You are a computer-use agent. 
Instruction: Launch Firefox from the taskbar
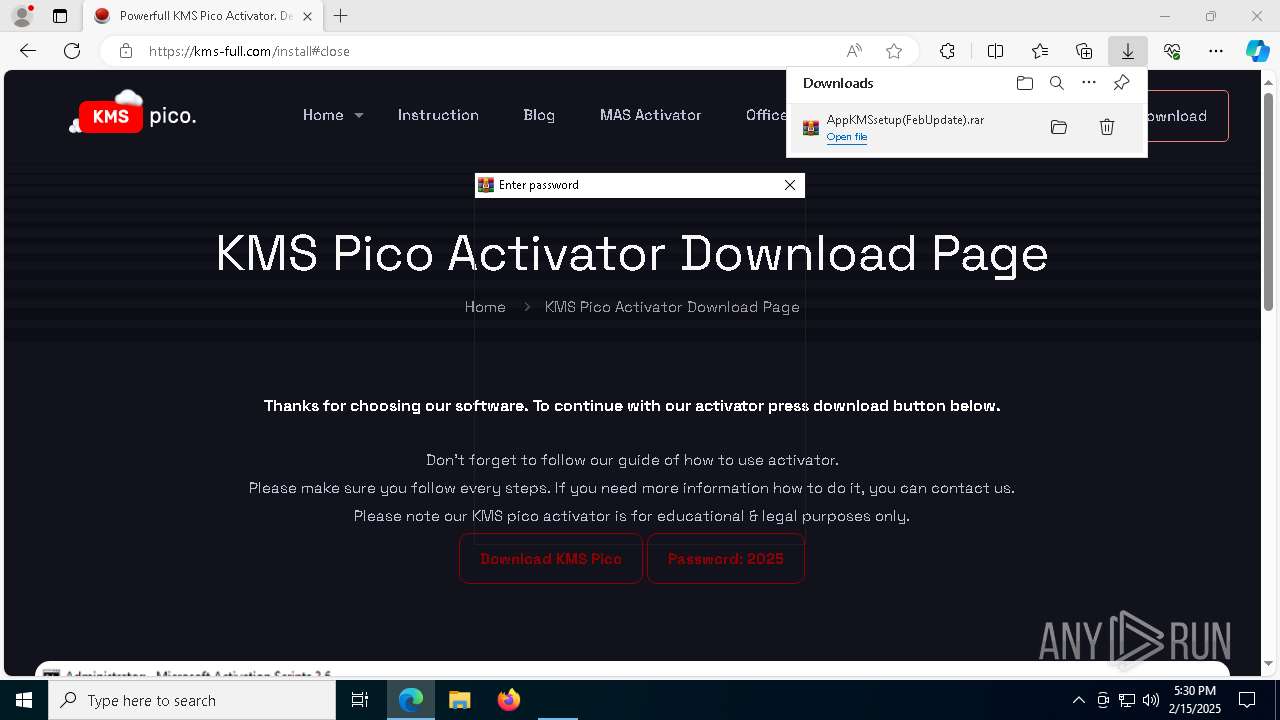[508, 700]
